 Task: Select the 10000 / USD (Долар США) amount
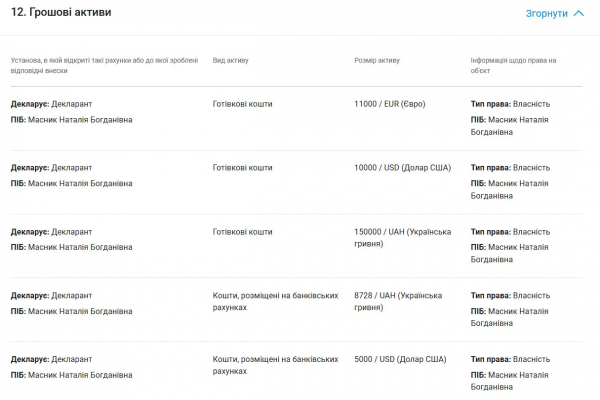(x=403, y=168)
